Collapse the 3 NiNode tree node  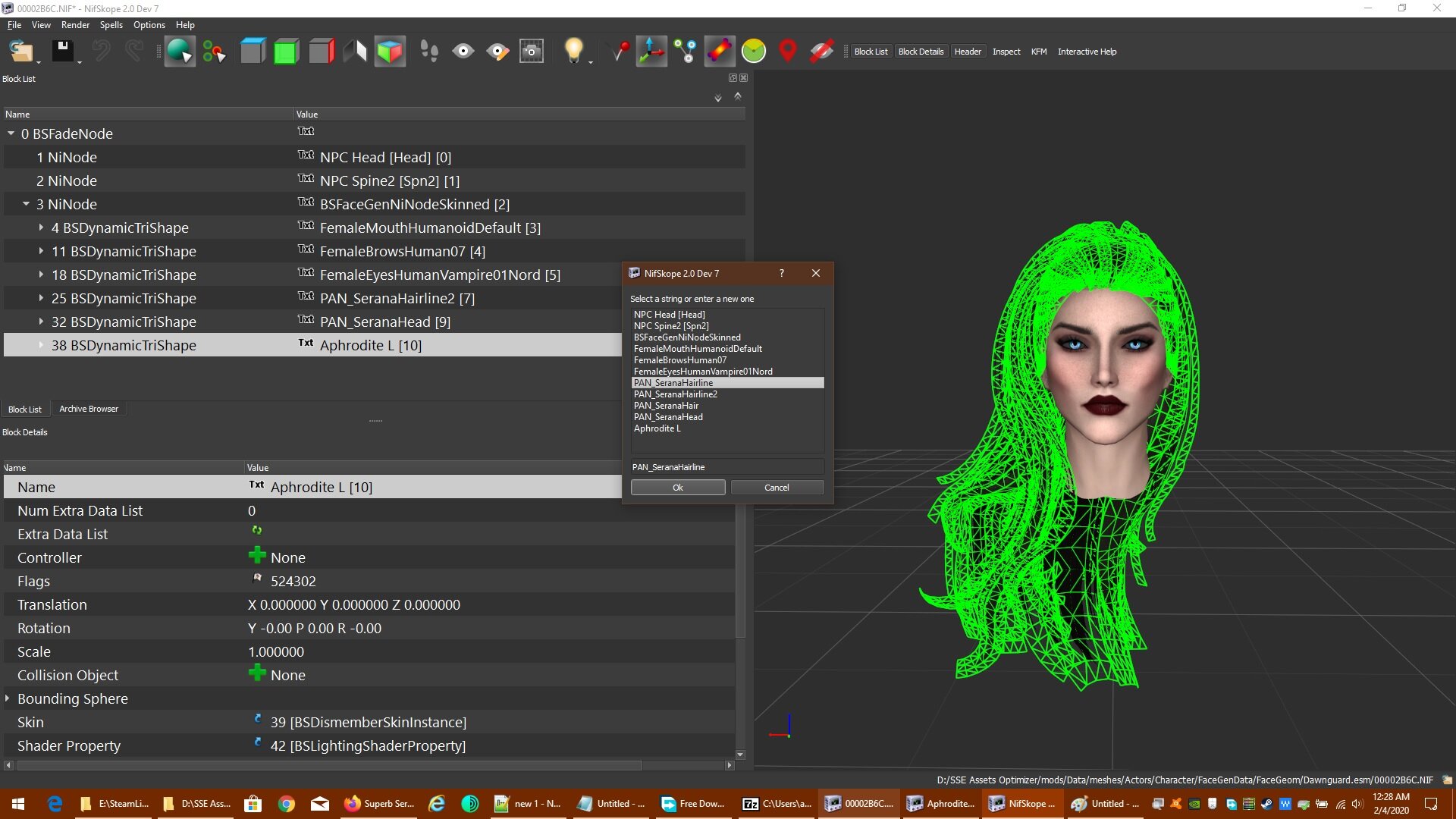point(27,204)
